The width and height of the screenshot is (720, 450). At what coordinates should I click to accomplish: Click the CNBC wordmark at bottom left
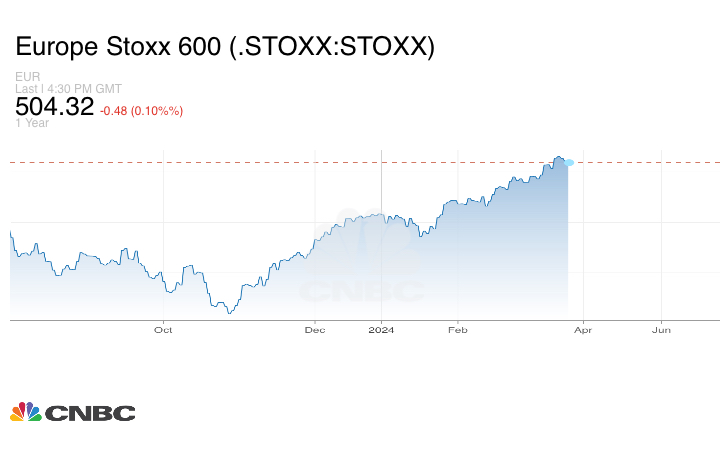pos(89,412)
